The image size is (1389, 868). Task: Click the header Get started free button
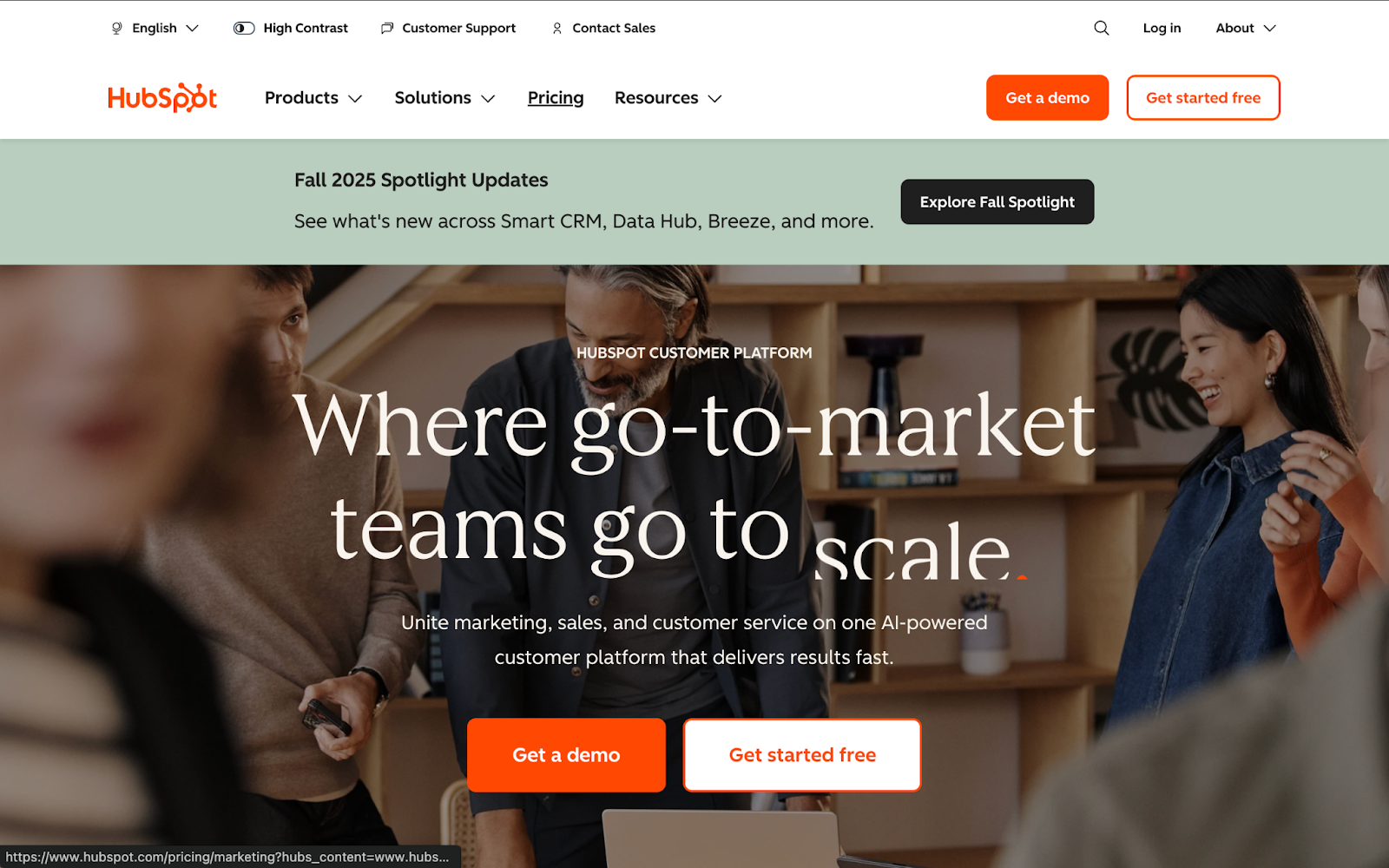point(1203,97)
